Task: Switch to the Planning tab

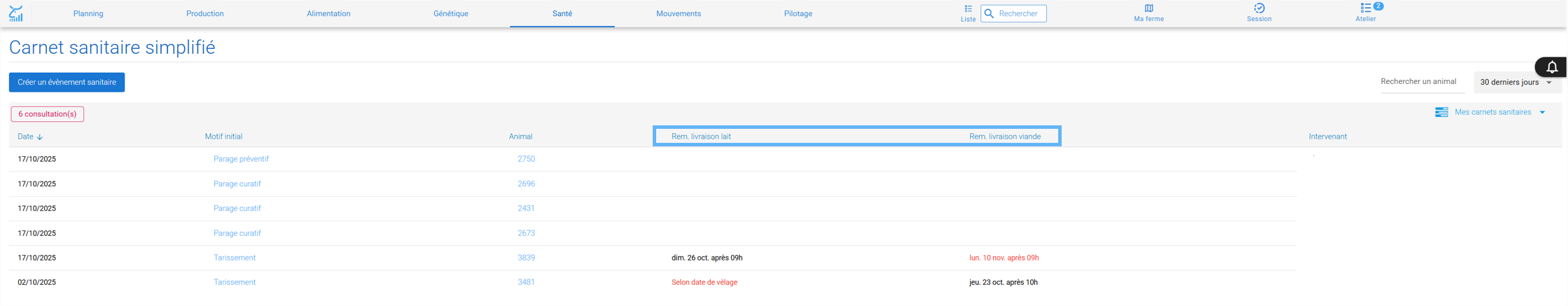Action: point(88,13)
